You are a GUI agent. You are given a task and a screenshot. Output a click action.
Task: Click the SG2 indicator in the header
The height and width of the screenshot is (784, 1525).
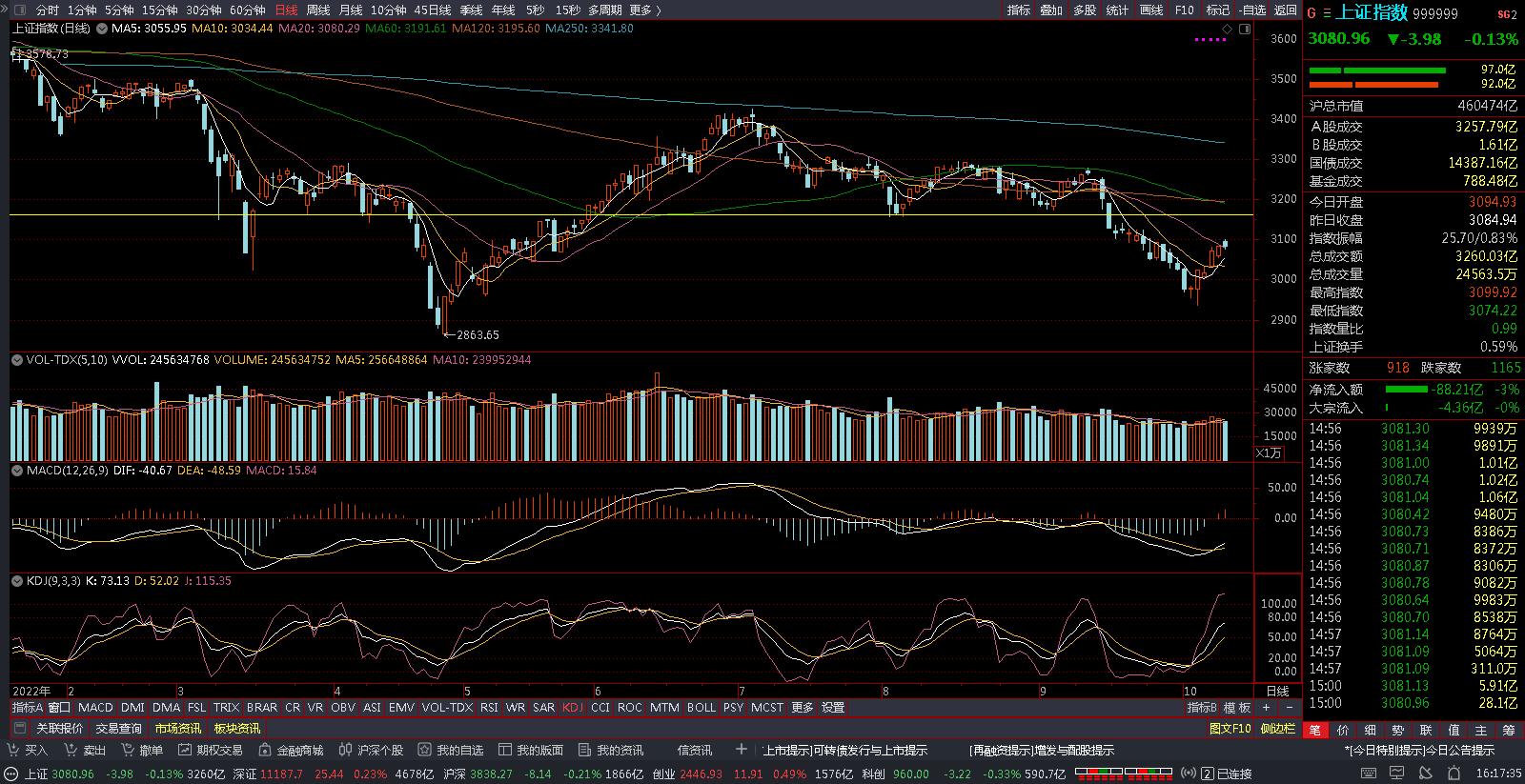click(x=1507, y=13)
